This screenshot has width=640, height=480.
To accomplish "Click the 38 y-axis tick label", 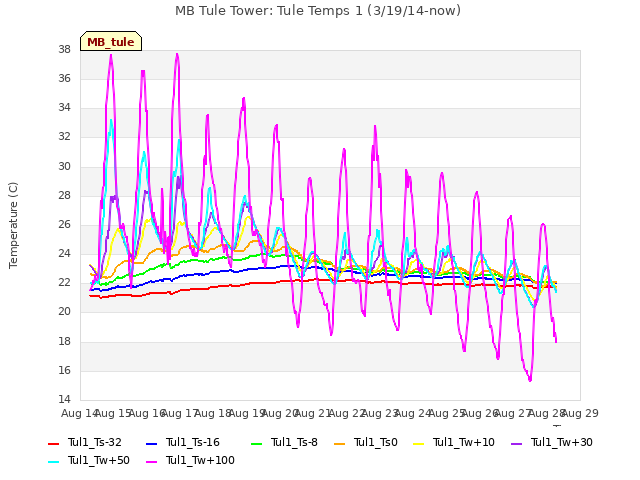I will (64, 49).
